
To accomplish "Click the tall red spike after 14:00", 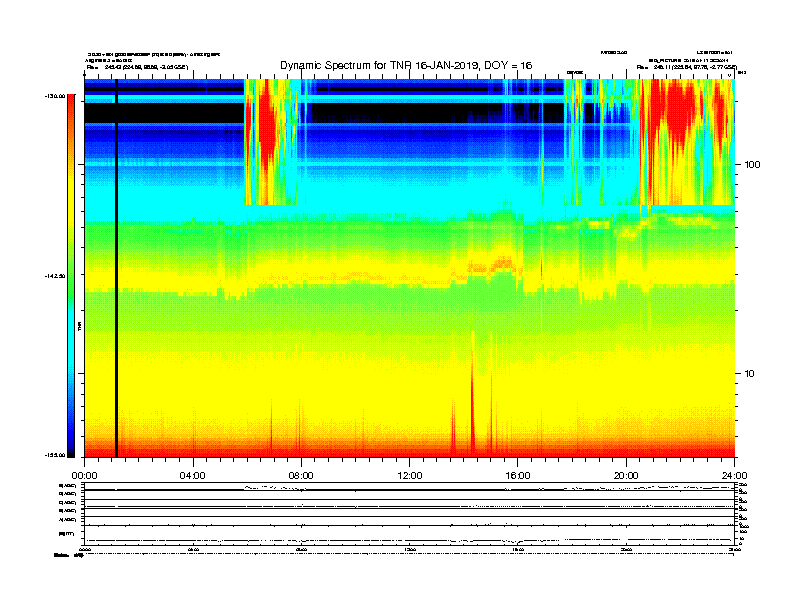I will pos(473,394).
